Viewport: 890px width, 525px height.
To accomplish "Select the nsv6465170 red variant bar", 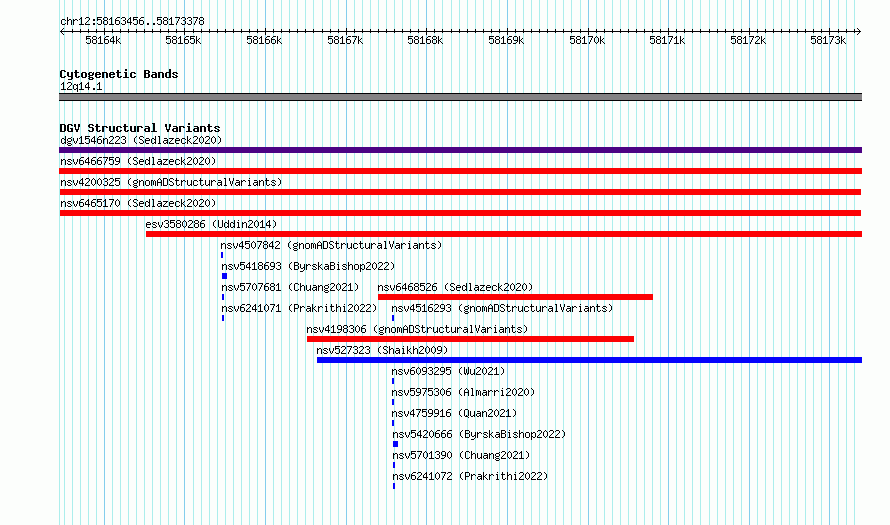I will click(x=460, y=213).
